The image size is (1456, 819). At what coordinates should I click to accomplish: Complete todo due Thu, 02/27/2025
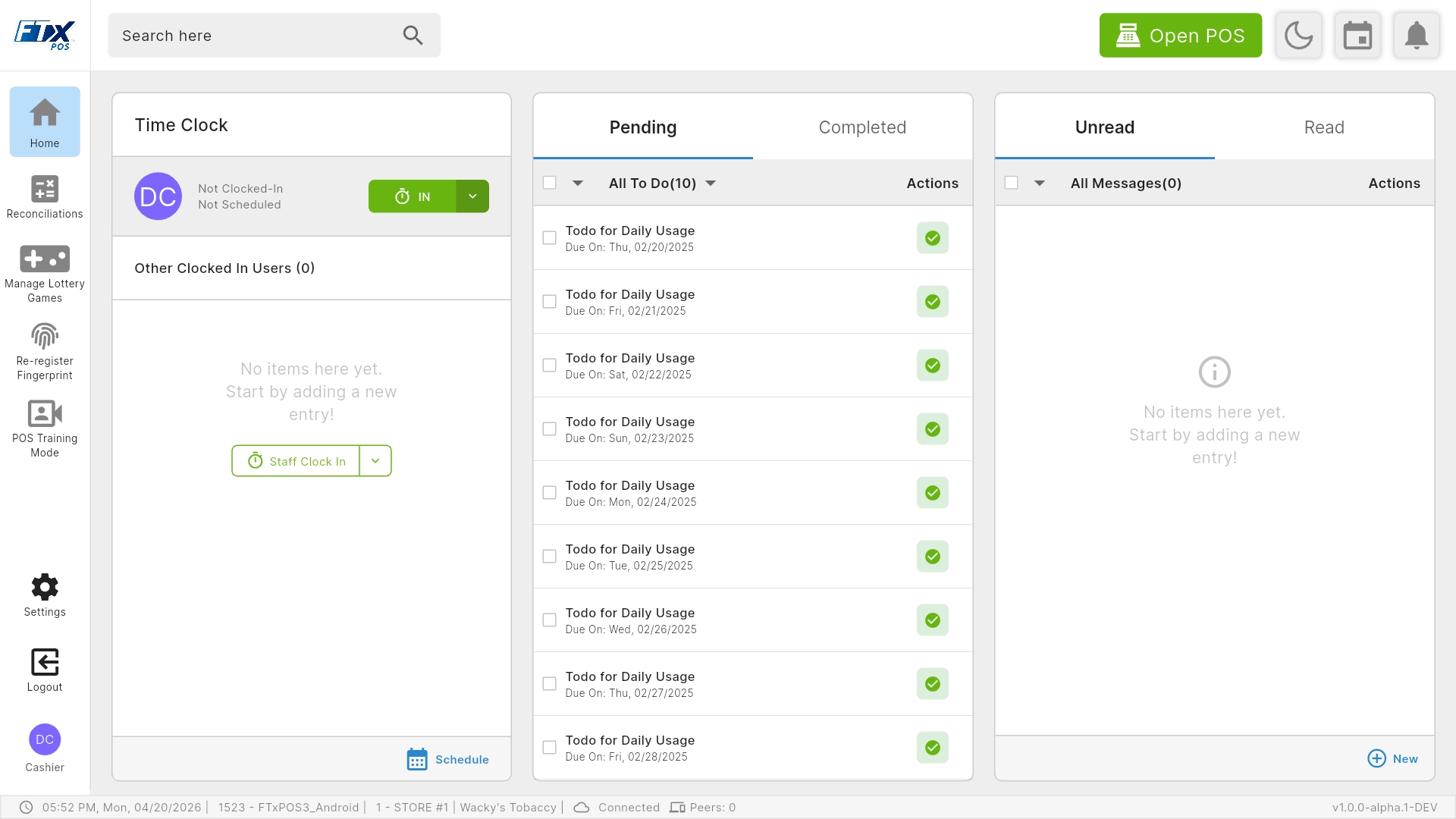pyautogui.click(x=932, y=684)
